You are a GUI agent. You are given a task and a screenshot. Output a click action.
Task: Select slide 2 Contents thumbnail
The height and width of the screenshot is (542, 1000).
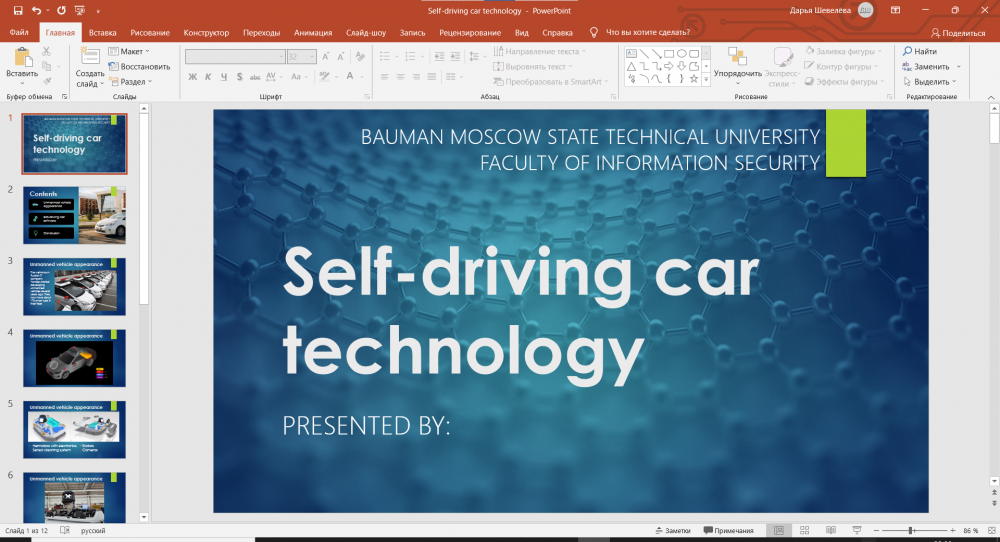tap(75, 215)
